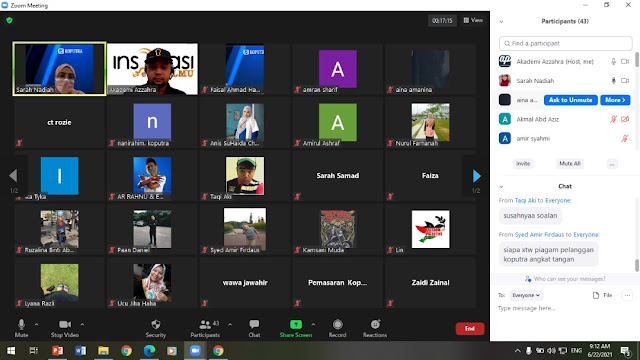Open the View layout menu

[x=473, y=20]
